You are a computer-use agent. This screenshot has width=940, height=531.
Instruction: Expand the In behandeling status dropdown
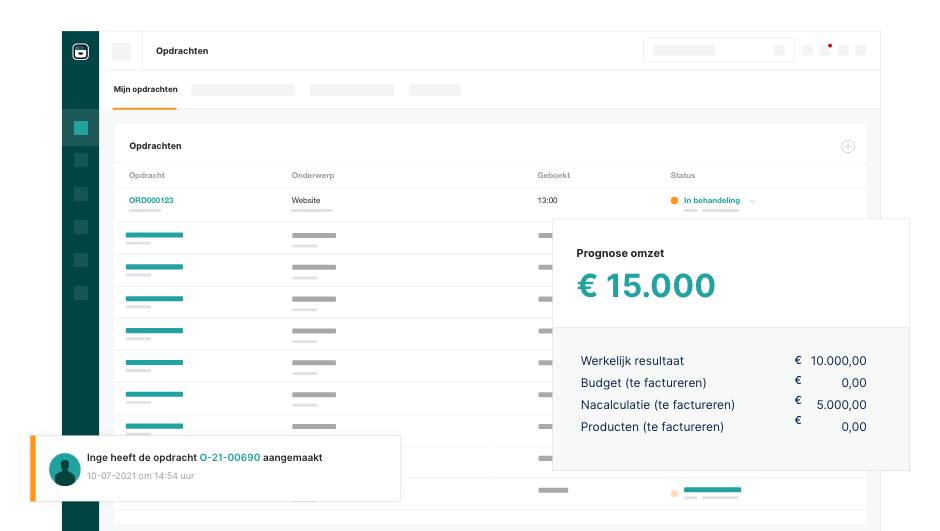tap(753, 201)
